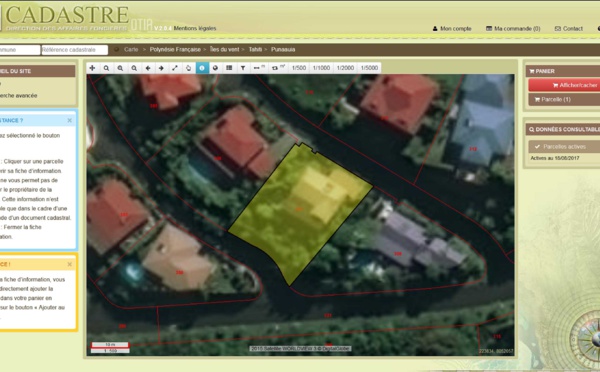Activate the area measure tool (m²)
The width and height of the screenshot is (600, 372).
tap(279, 68)
